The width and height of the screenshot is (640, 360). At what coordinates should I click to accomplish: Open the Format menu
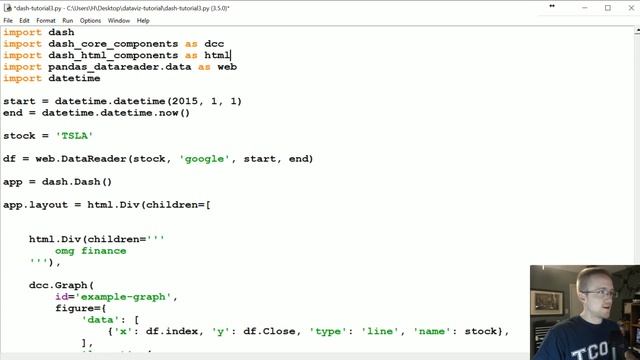[46, 20]
